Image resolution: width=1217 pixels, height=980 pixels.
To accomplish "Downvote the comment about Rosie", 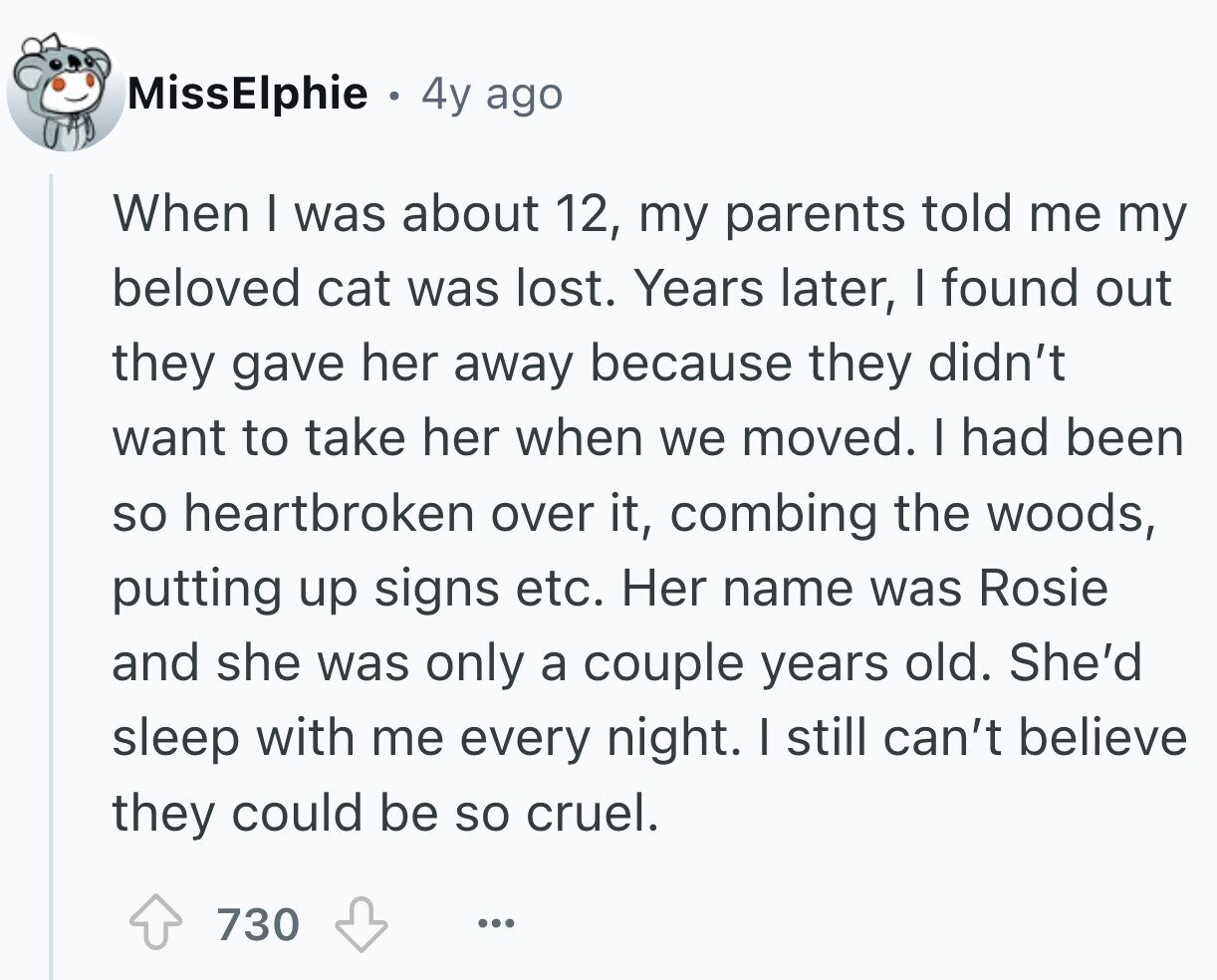I will 361,924.
